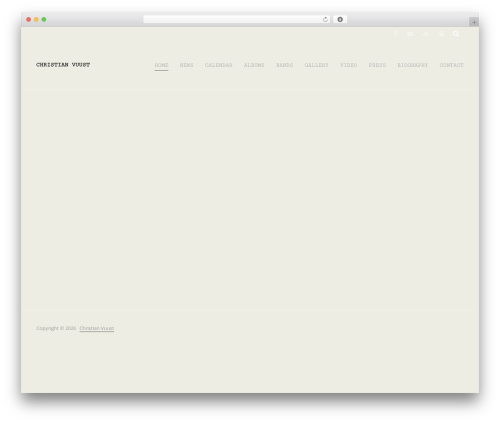Open a new tab with the plus button
The height and width of the screenshot is (423, 500).
coord(474,22)
